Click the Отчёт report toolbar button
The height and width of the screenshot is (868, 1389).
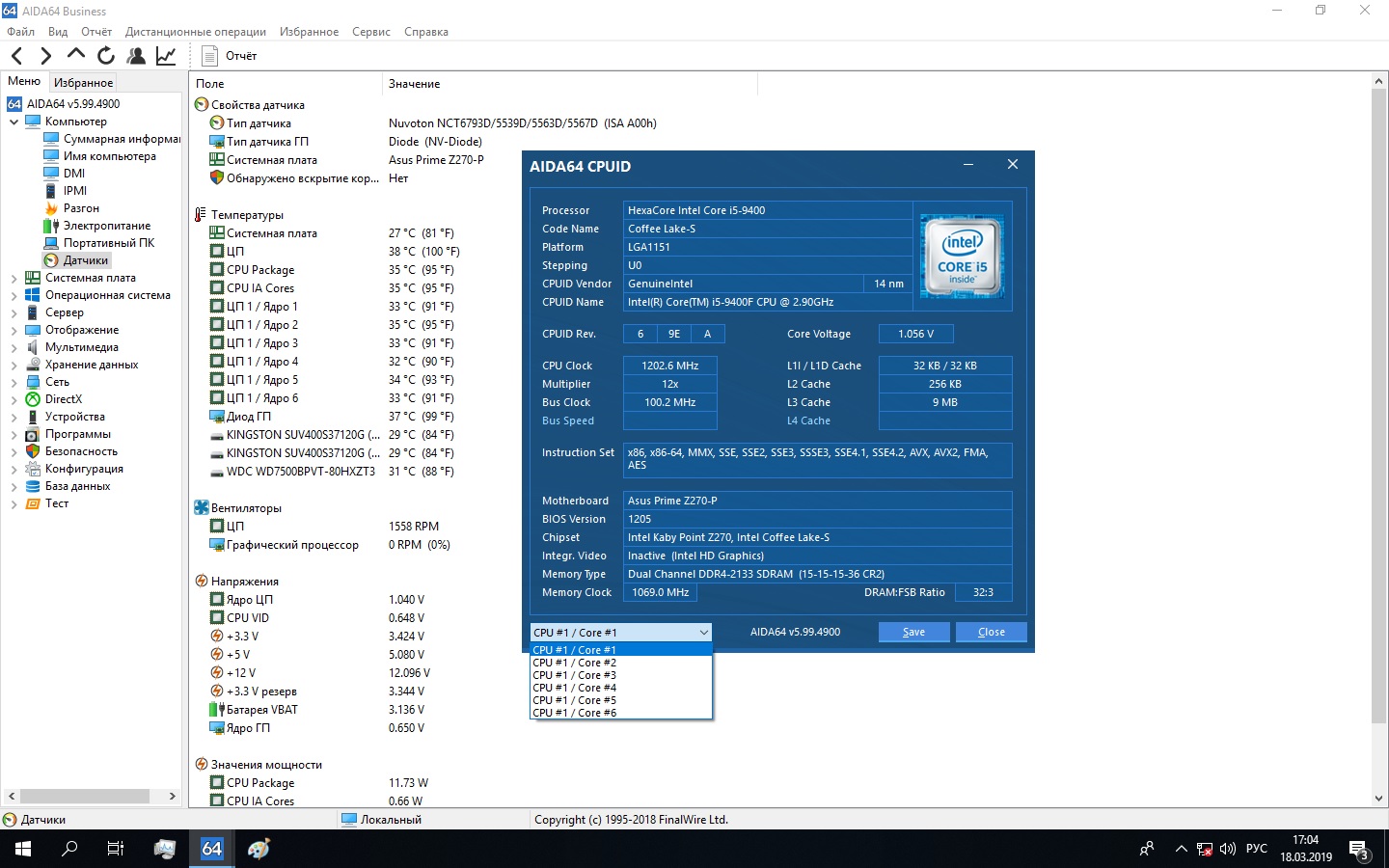coord(230,56)
